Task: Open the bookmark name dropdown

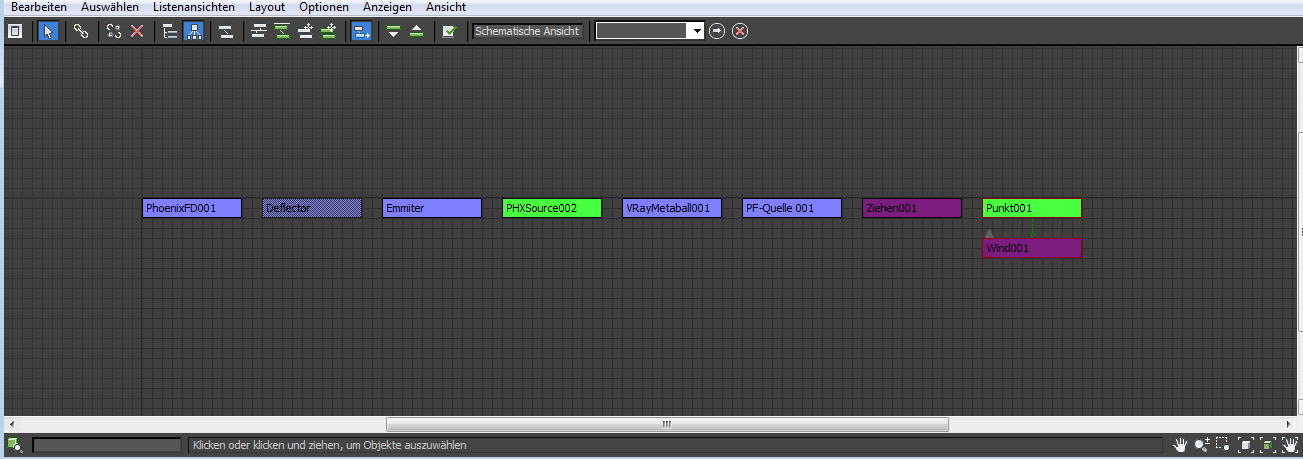Action: click(696, 31)
